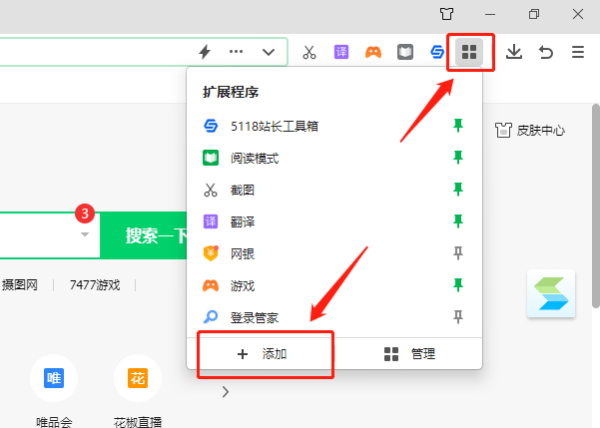Open the hamburger main menu

tap(578, 52)
